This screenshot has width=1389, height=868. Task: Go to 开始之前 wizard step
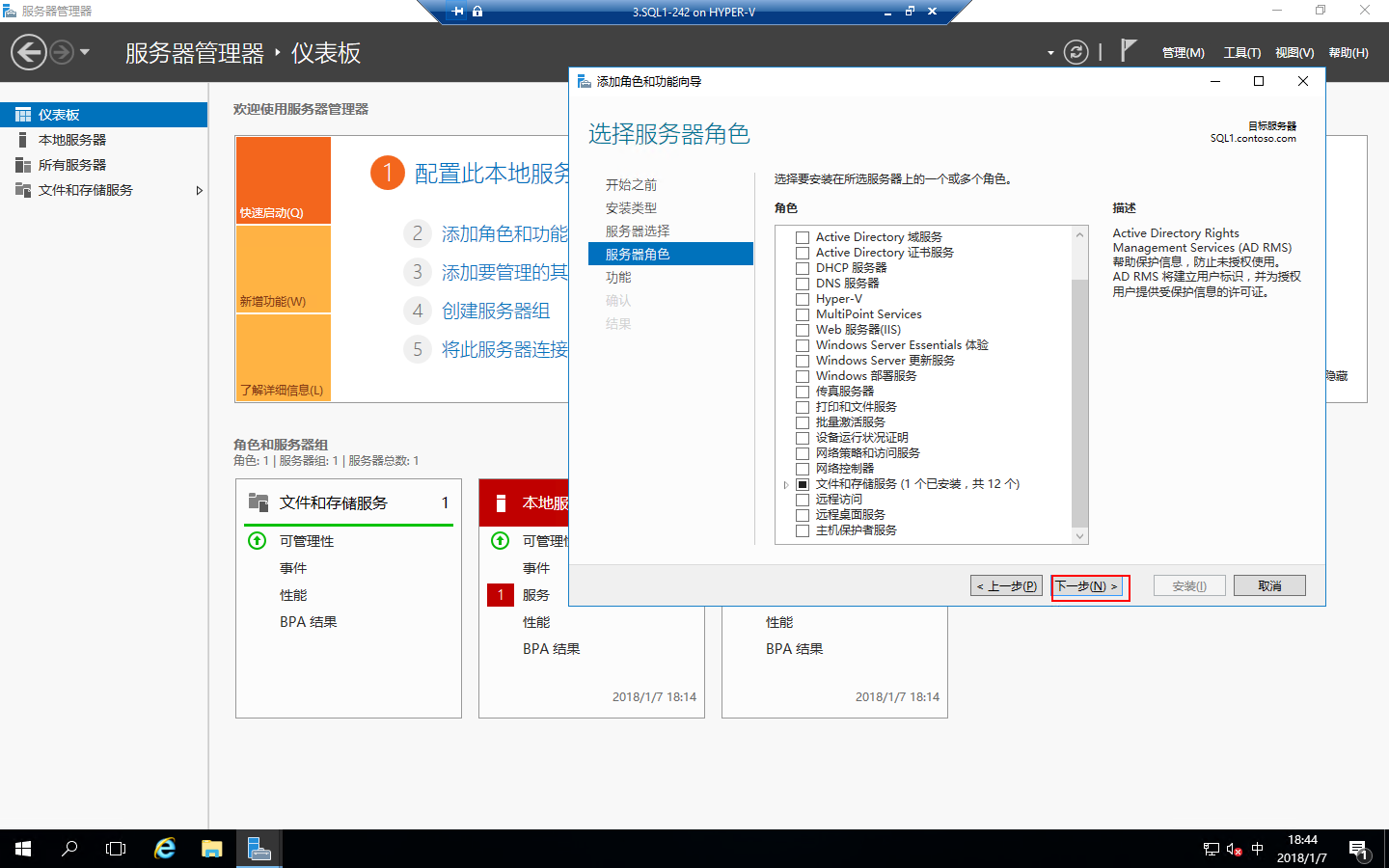pos(631,184)
